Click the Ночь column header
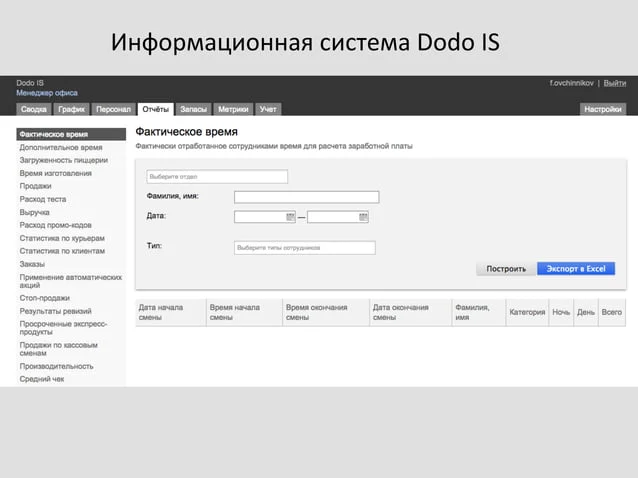 (561, 312)
